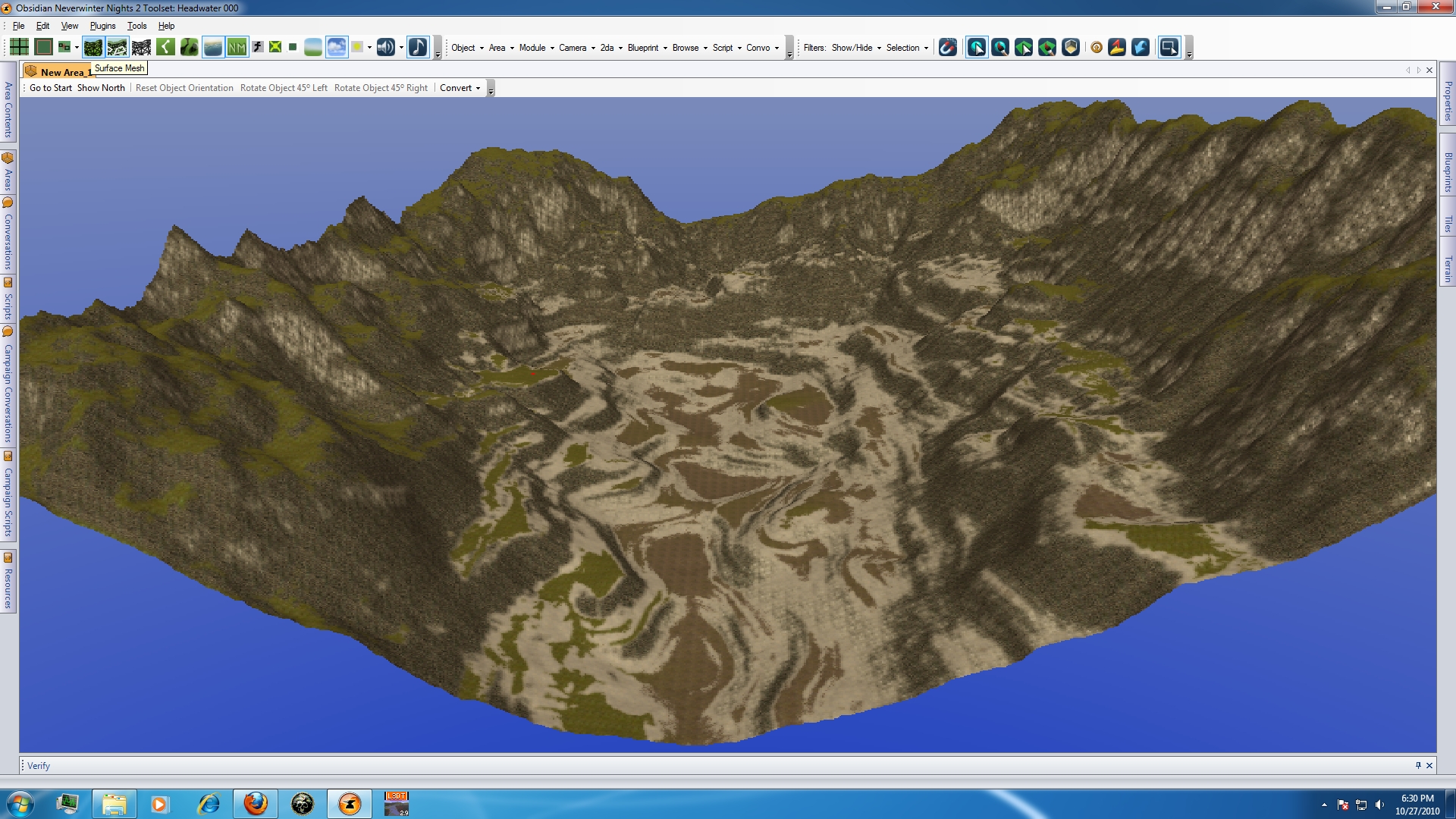Click the Firefox taskbar icon
Image resolution: width=1456 pixels, height=819 pixels.
tap(256, 804)
